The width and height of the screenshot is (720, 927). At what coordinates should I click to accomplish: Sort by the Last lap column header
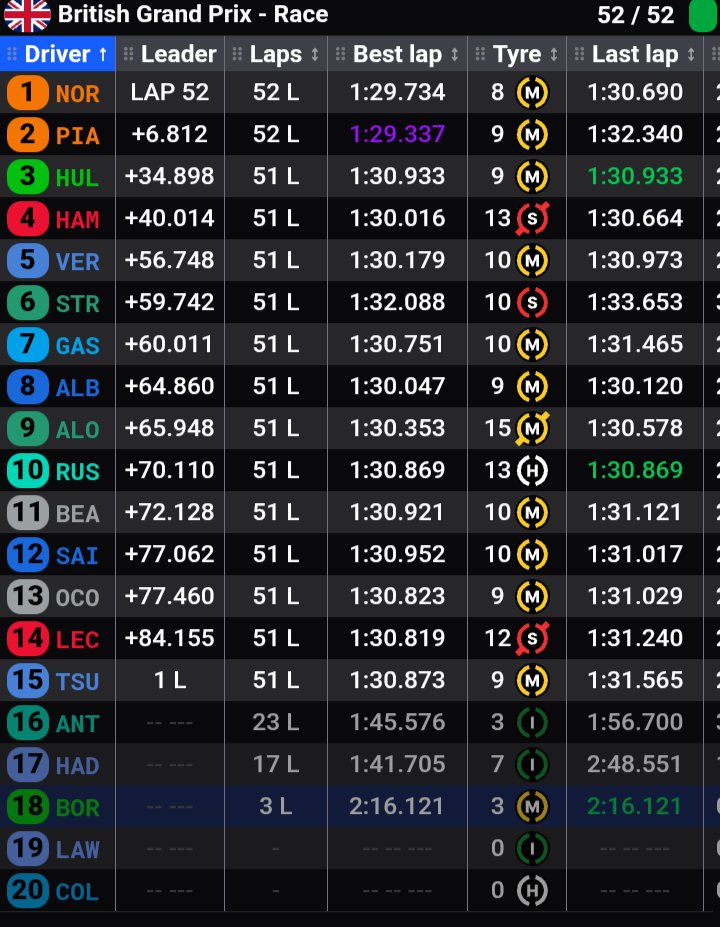tap(635, 54)
